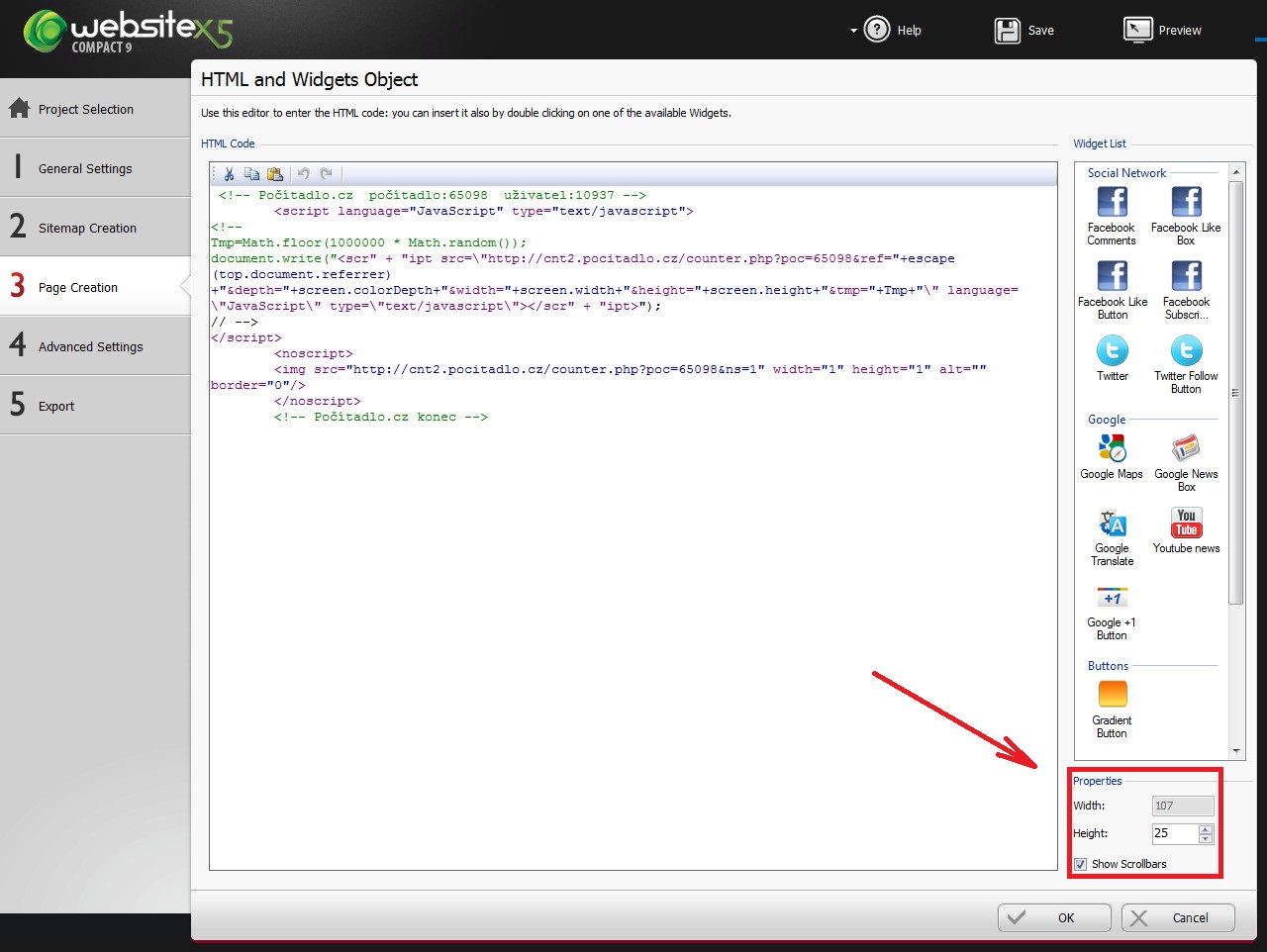Click the Save floppy disk icon
The width and height of the screenshot is (1267, 952).
click(x=1008, y=30)
